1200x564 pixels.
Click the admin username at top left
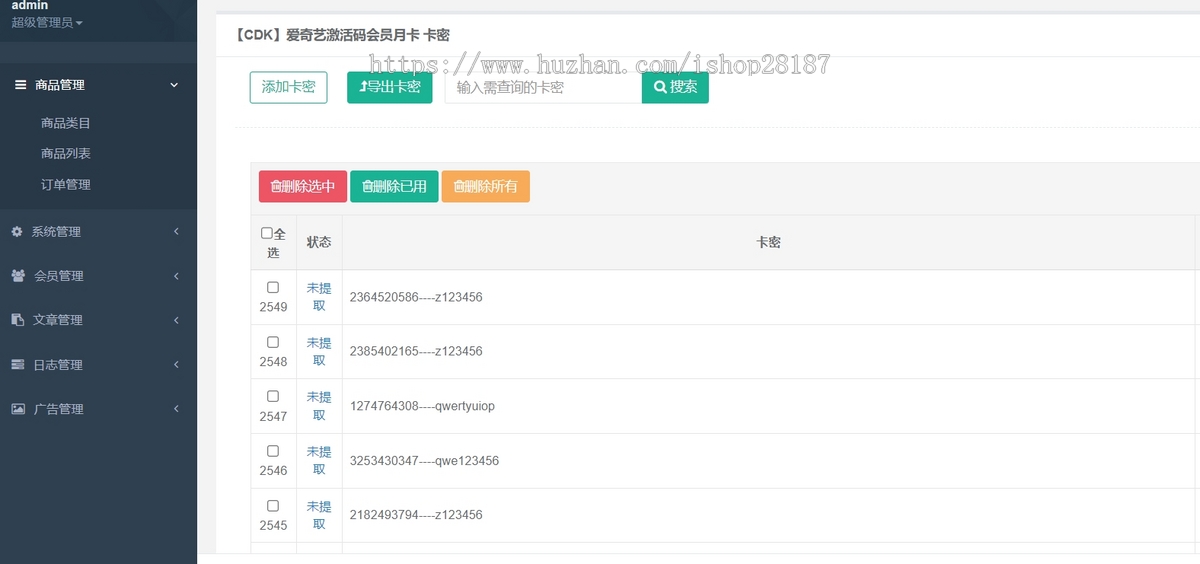coord(30,6)
